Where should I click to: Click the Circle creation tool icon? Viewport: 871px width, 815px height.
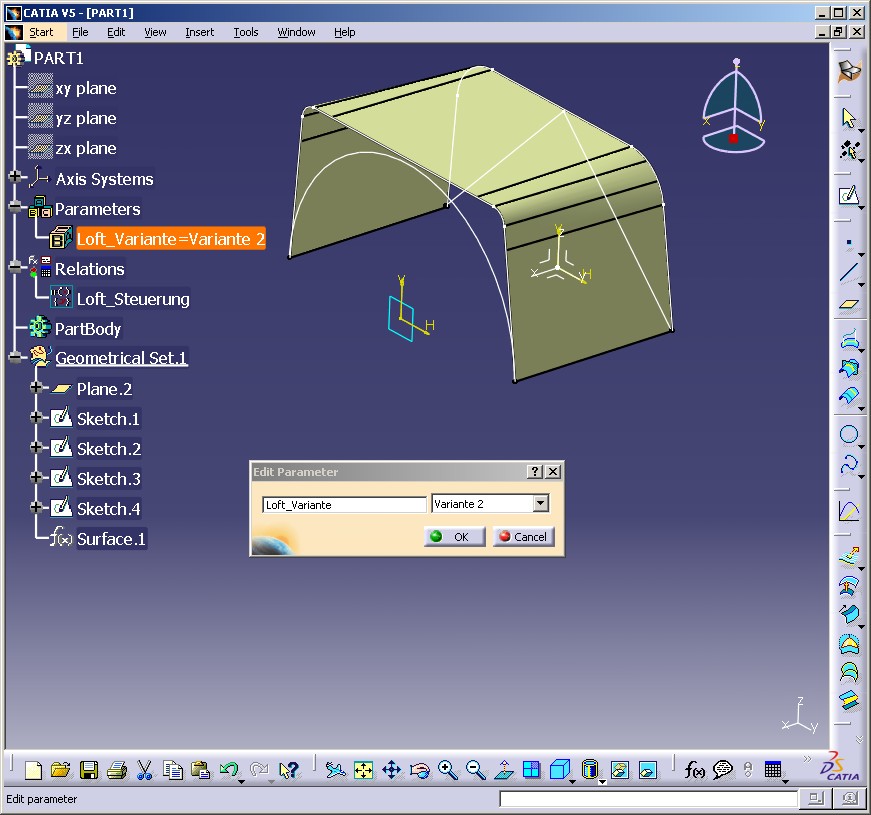pyautogui.click(x=849, y=434)
